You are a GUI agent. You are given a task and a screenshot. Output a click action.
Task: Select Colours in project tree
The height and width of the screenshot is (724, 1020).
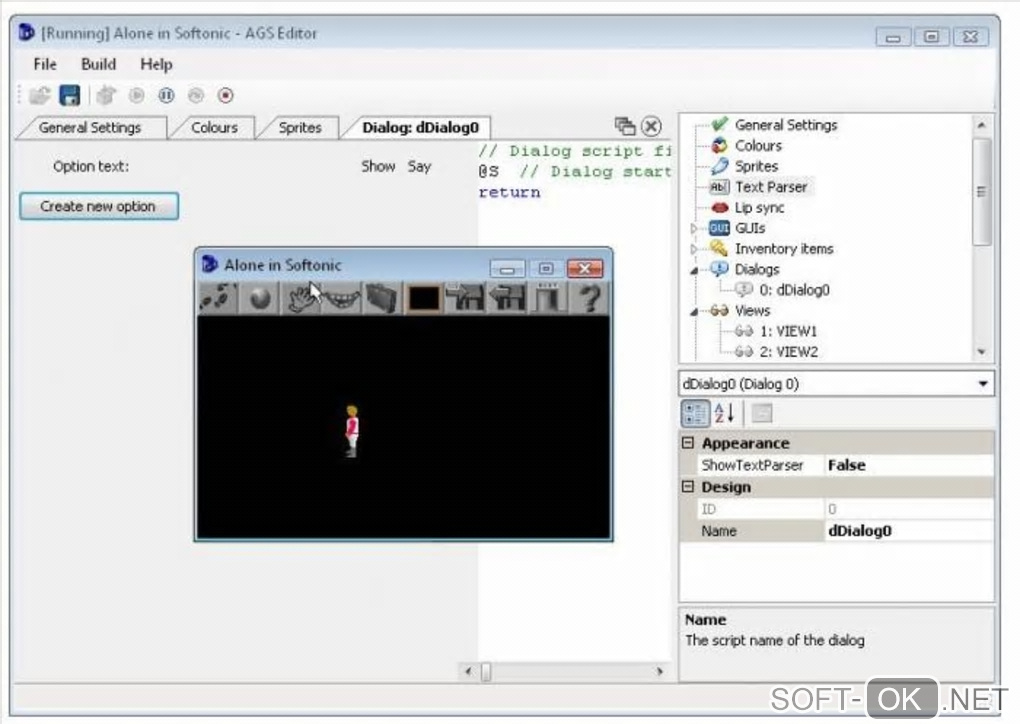tap(758, 146)
